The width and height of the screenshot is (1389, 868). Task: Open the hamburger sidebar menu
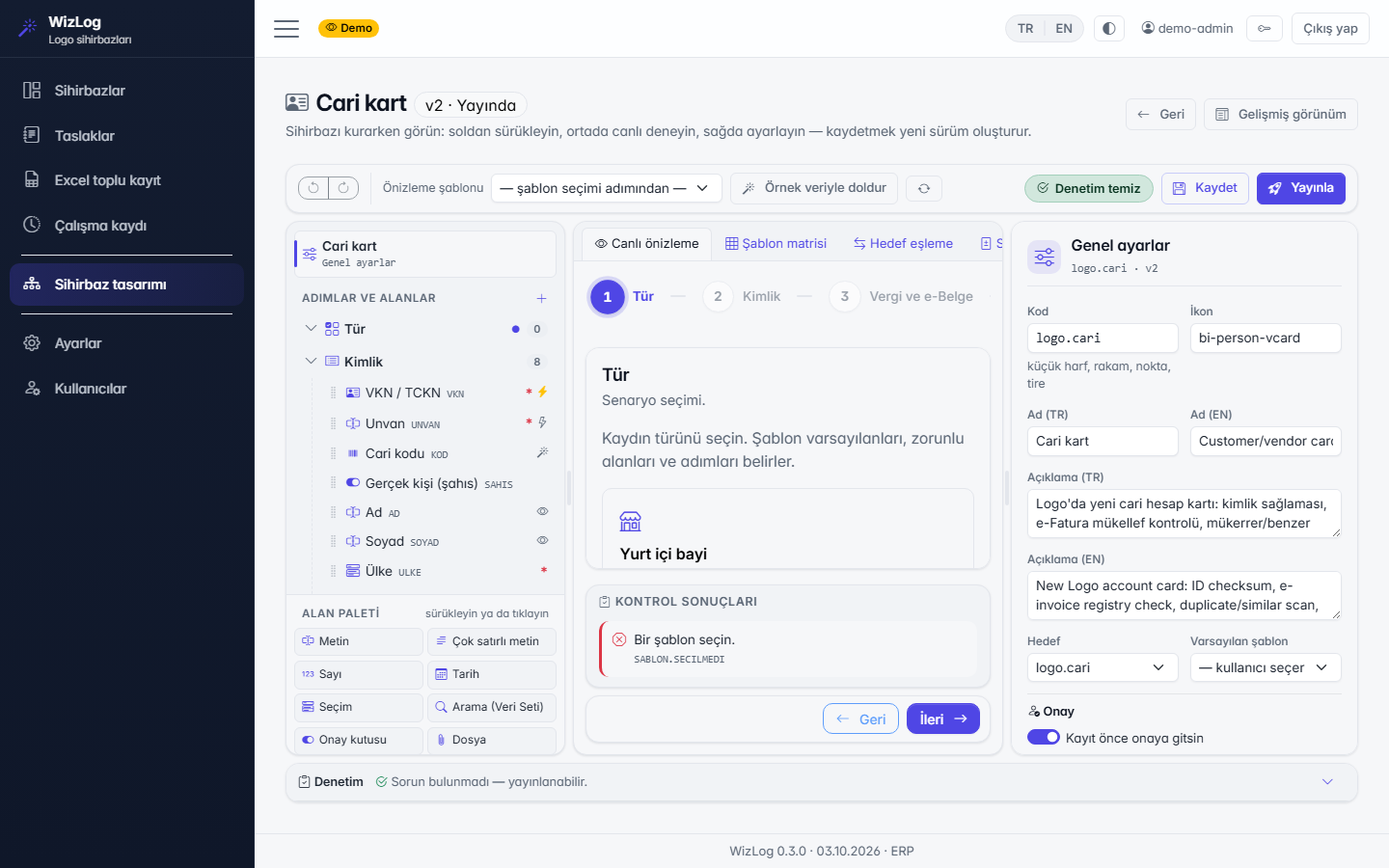(x=286, y=29)
